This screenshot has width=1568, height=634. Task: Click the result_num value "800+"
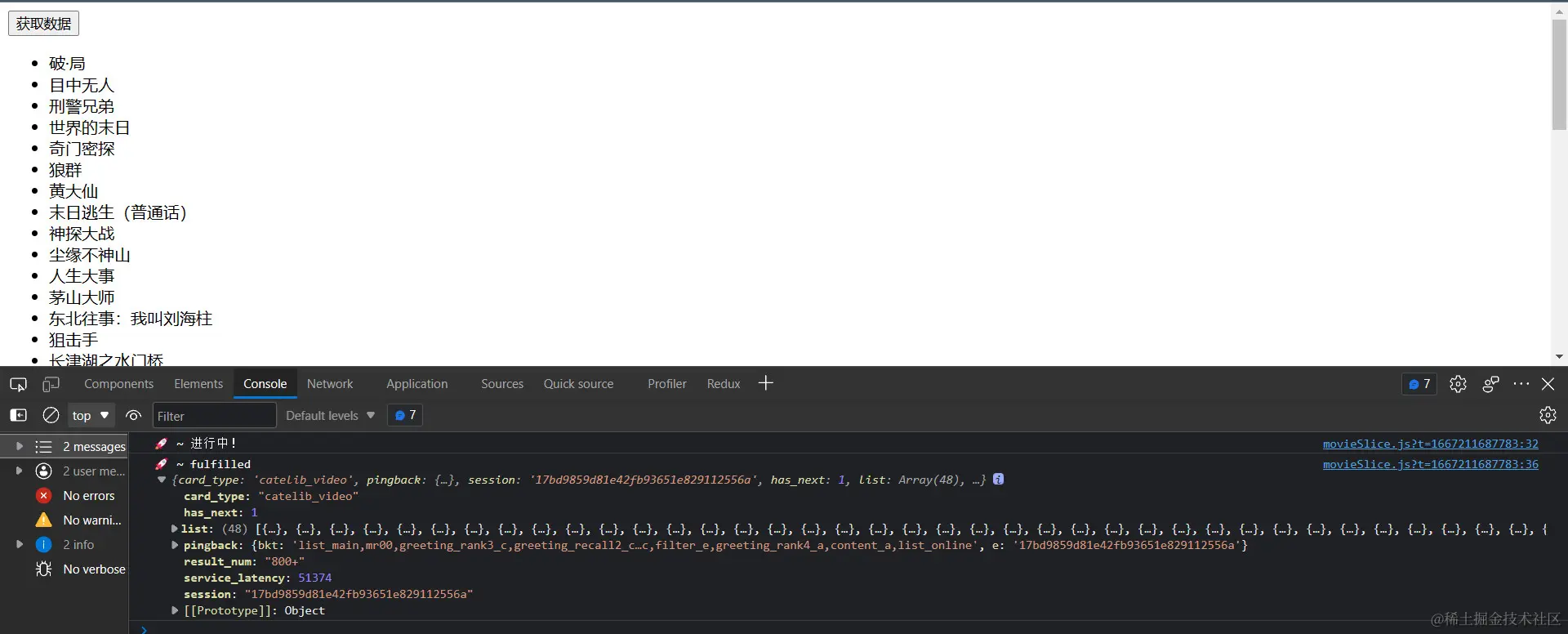(x=284, y=562)
